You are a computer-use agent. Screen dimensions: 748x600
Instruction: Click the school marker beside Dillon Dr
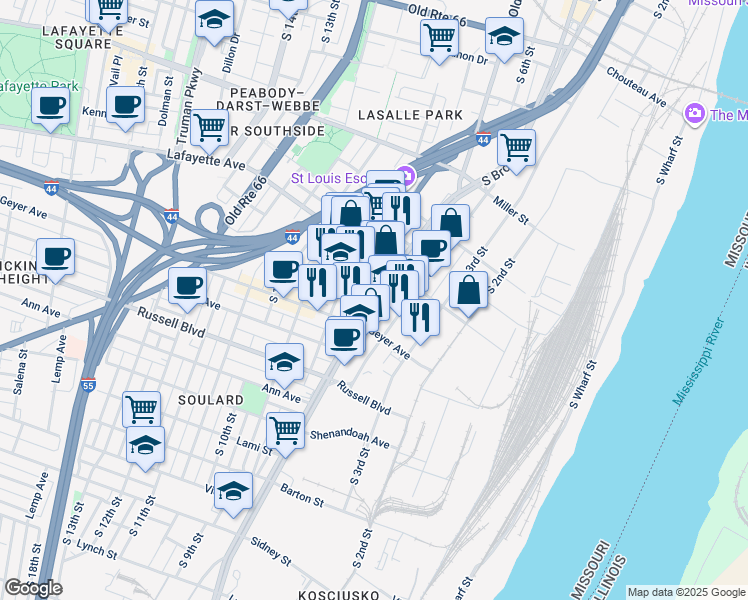pyautogui.click(x=214, y=20)
